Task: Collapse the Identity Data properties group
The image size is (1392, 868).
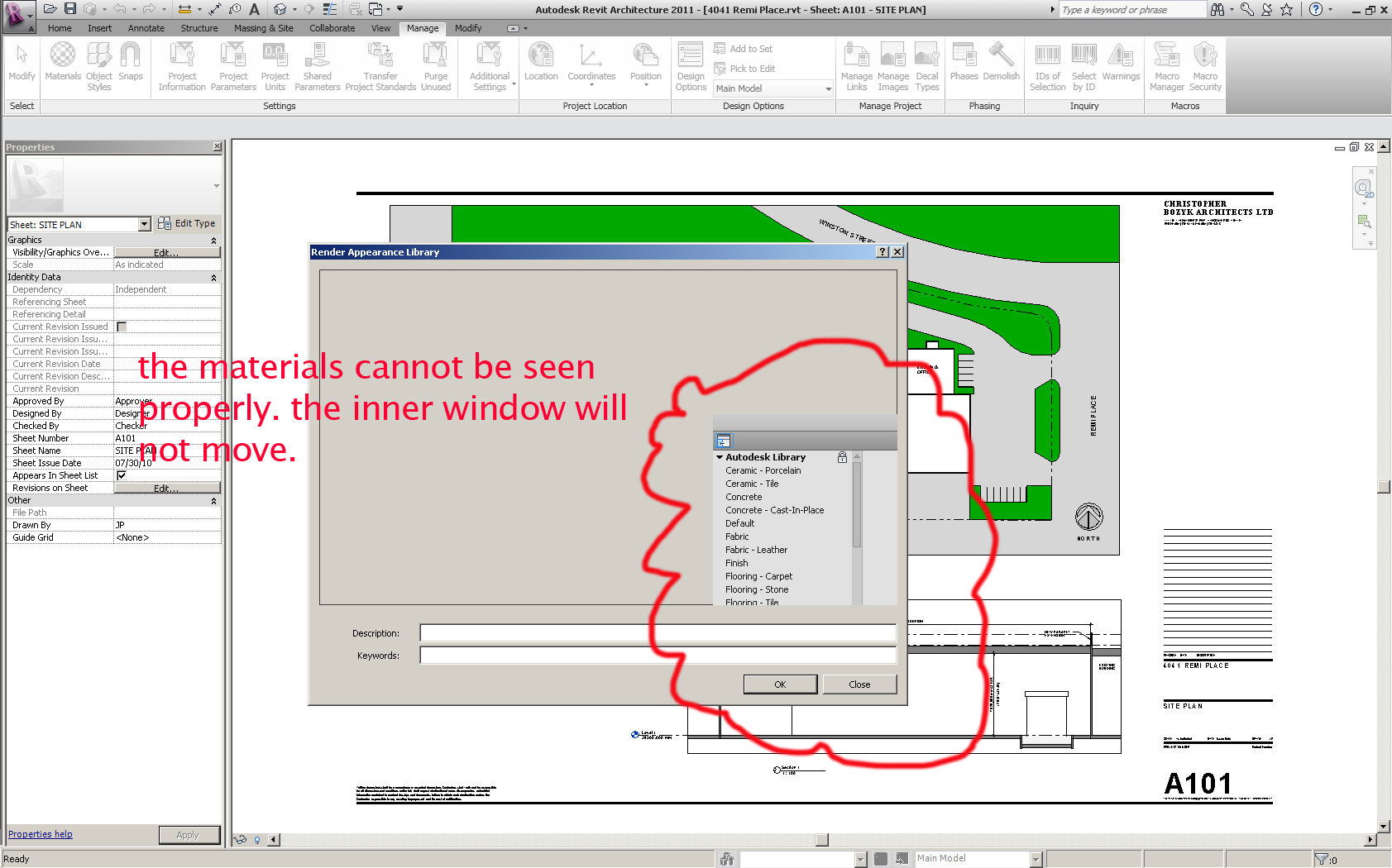Action: point(213,278)
